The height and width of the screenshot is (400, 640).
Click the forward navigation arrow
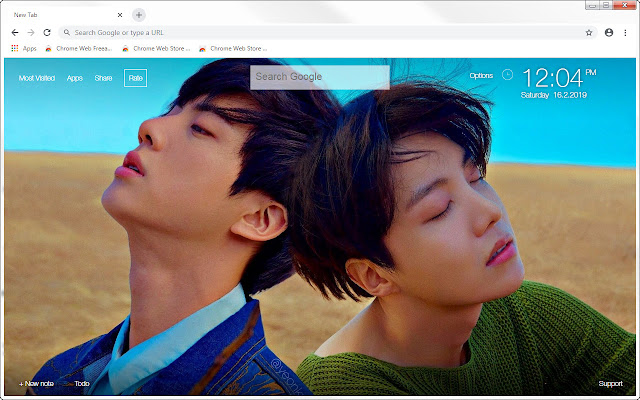point(31,33)
